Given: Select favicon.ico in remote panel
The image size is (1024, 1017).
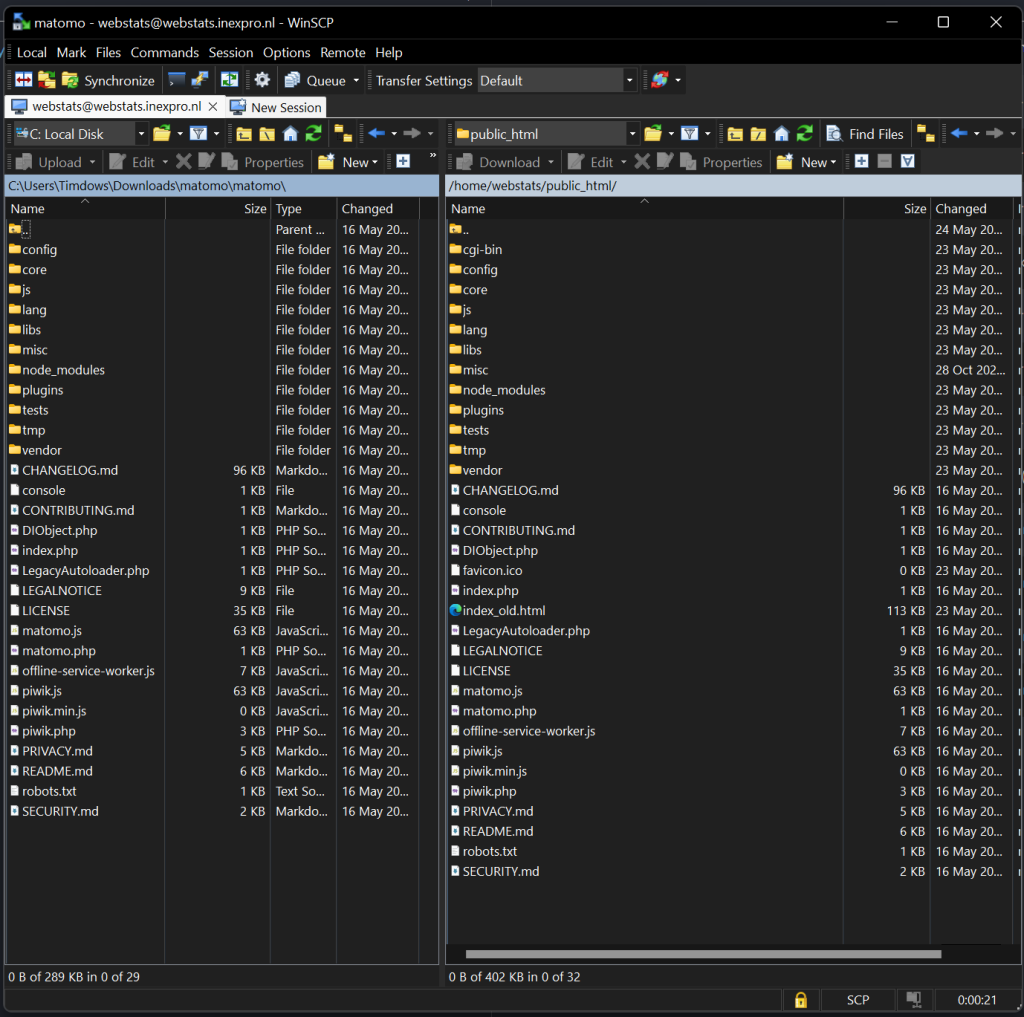Looking at the screenshot, I should point(492,570).
